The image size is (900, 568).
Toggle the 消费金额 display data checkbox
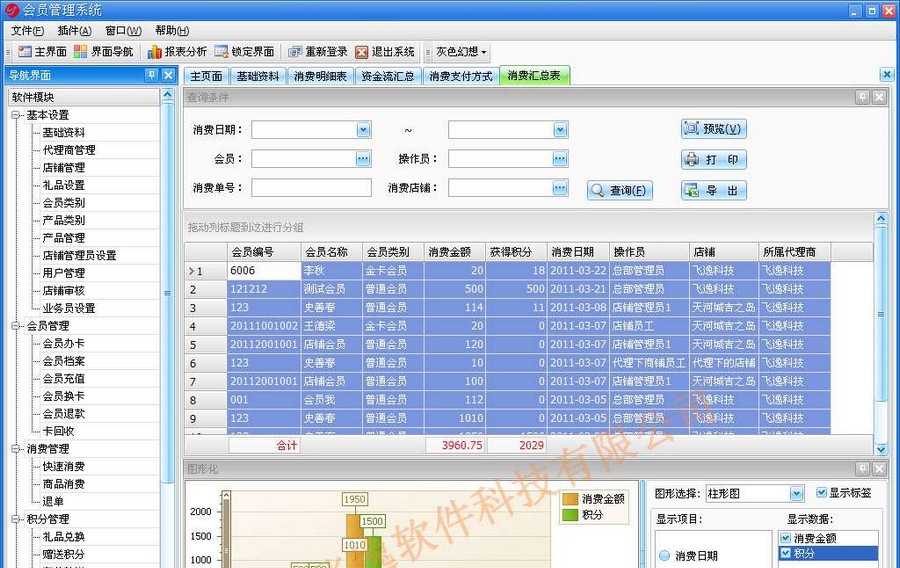point(786,538)
